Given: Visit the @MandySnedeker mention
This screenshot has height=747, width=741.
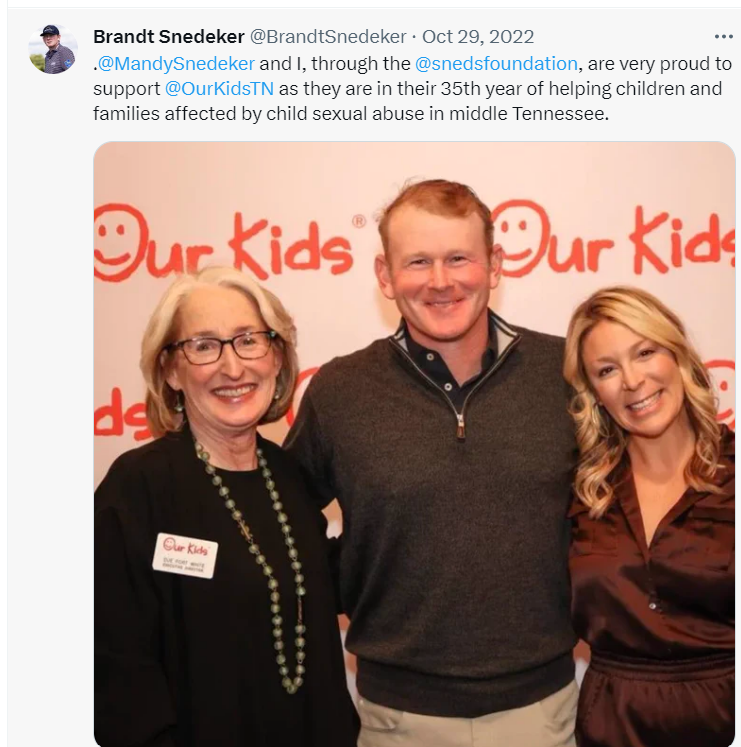Looking at the screenshot, I should [x=176, y=64].
